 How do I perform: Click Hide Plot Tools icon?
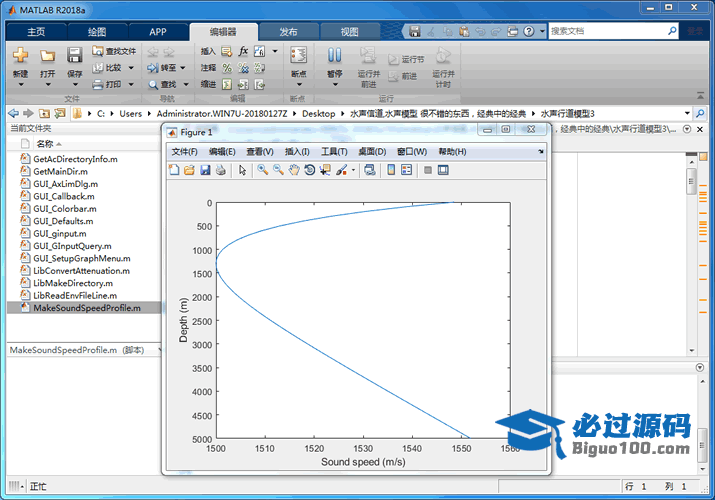click(x=428, y=170)
